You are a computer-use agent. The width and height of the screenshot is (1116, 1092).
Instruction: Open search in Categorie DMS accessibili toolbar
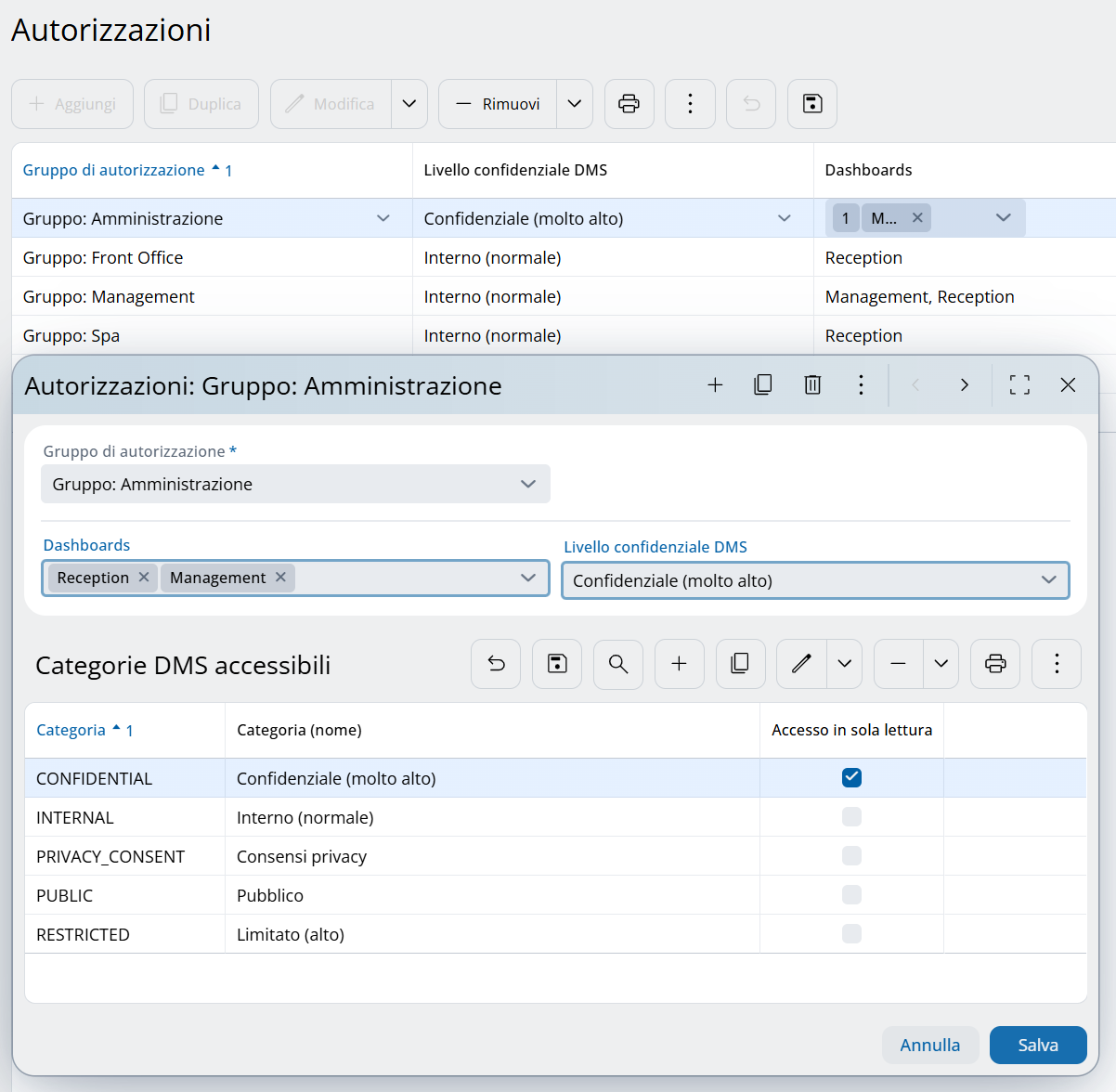618,664
